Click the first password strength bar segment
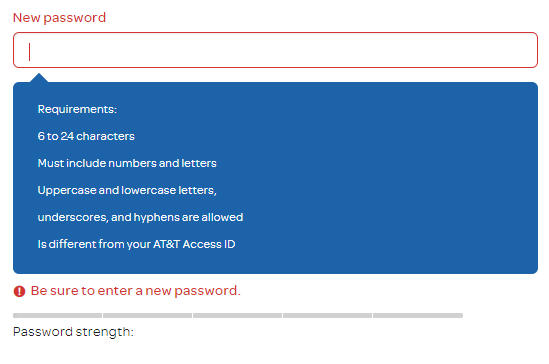The width and height of the screenshot is (549, 364). click(57, 315)
